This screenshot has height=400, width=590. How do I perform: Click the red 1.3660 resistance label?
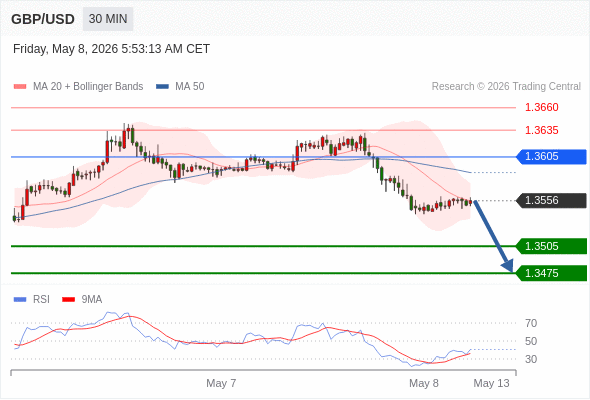tap(541, 108)
